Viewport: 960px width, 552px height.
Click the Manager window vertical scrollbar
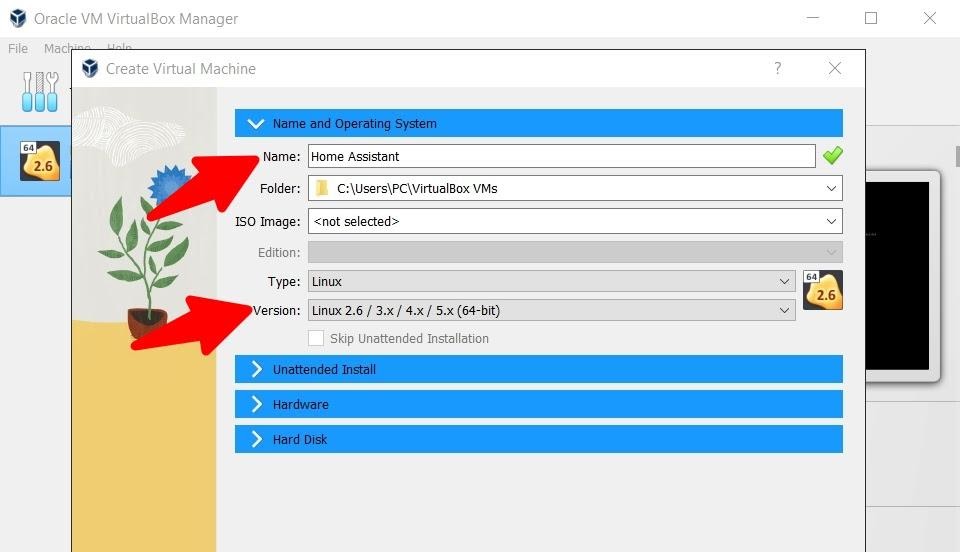pyautogui.click(x=957, y=156)
